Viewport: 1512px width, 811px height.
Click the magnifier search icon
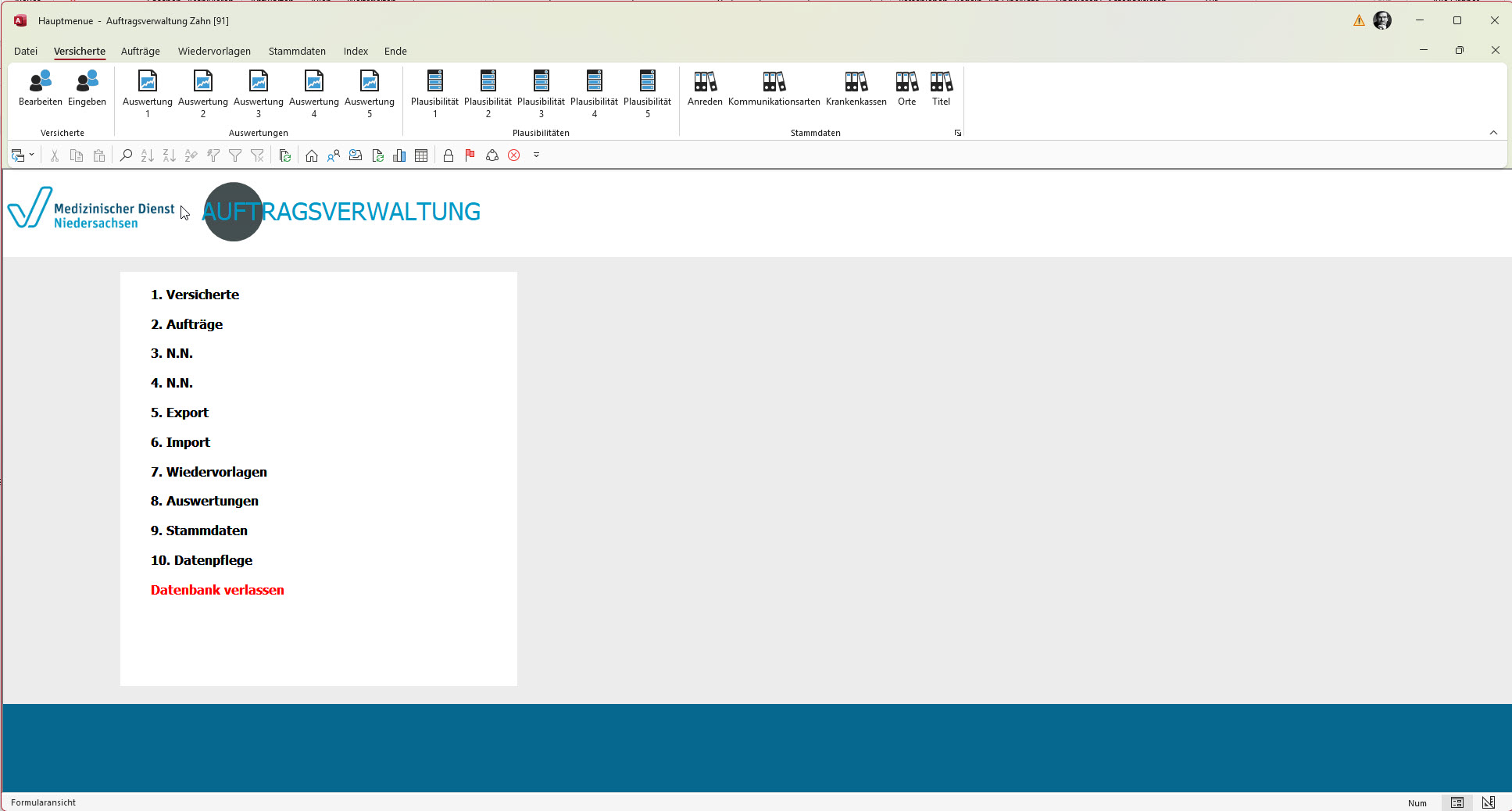[x=126, y=155]
